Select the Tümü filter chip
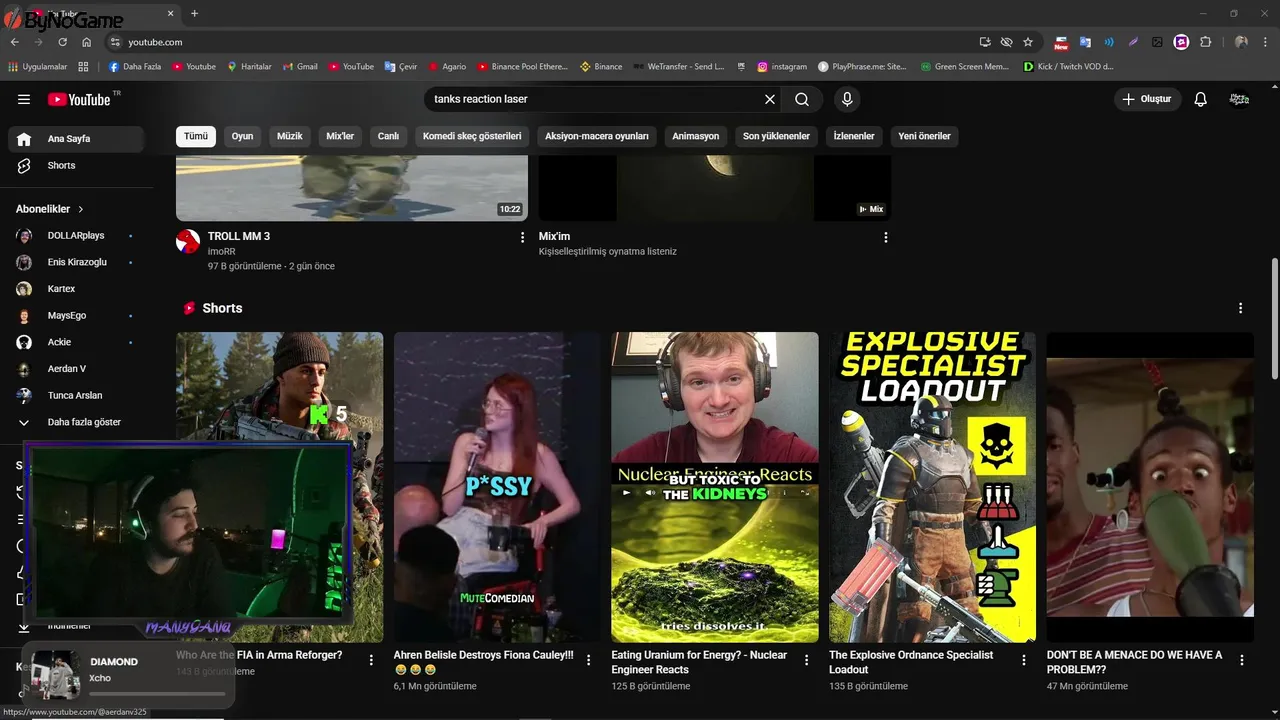The image size is (1280, 720). [196, 136]
